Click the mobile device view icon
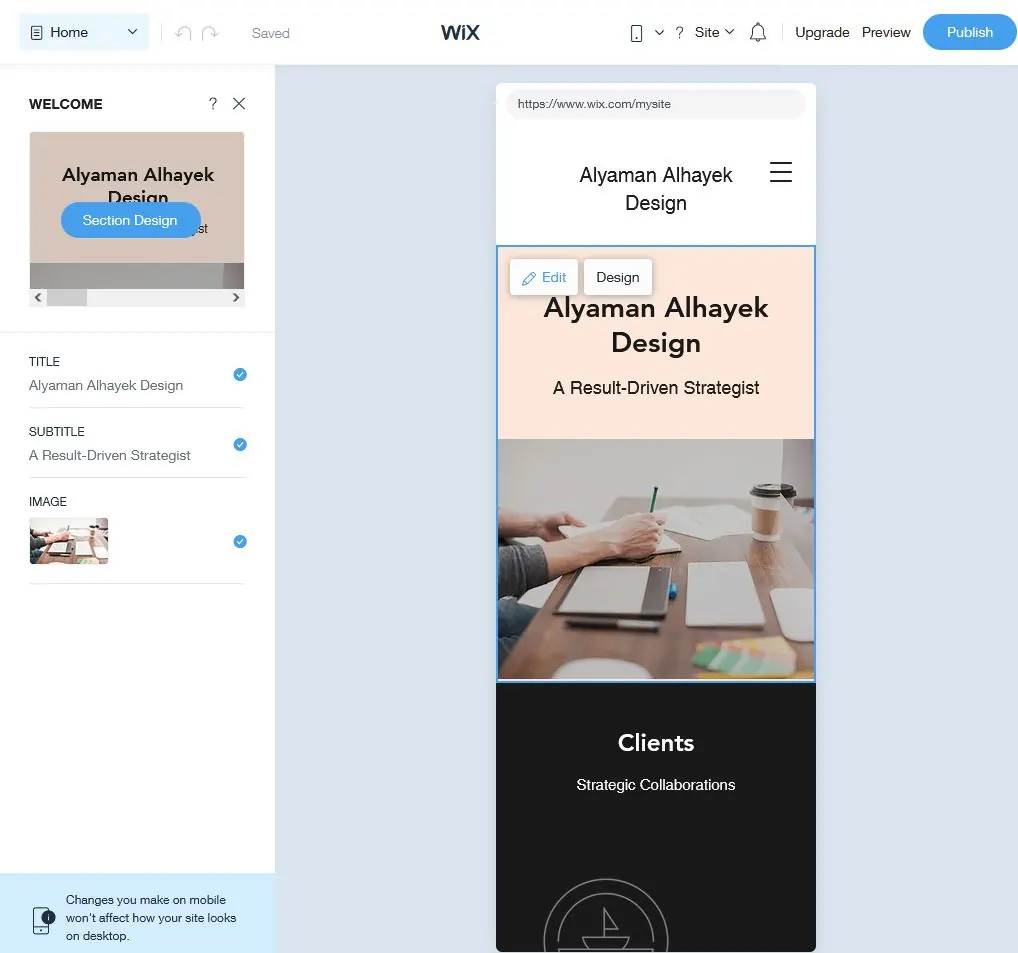 tap(636, 33)
